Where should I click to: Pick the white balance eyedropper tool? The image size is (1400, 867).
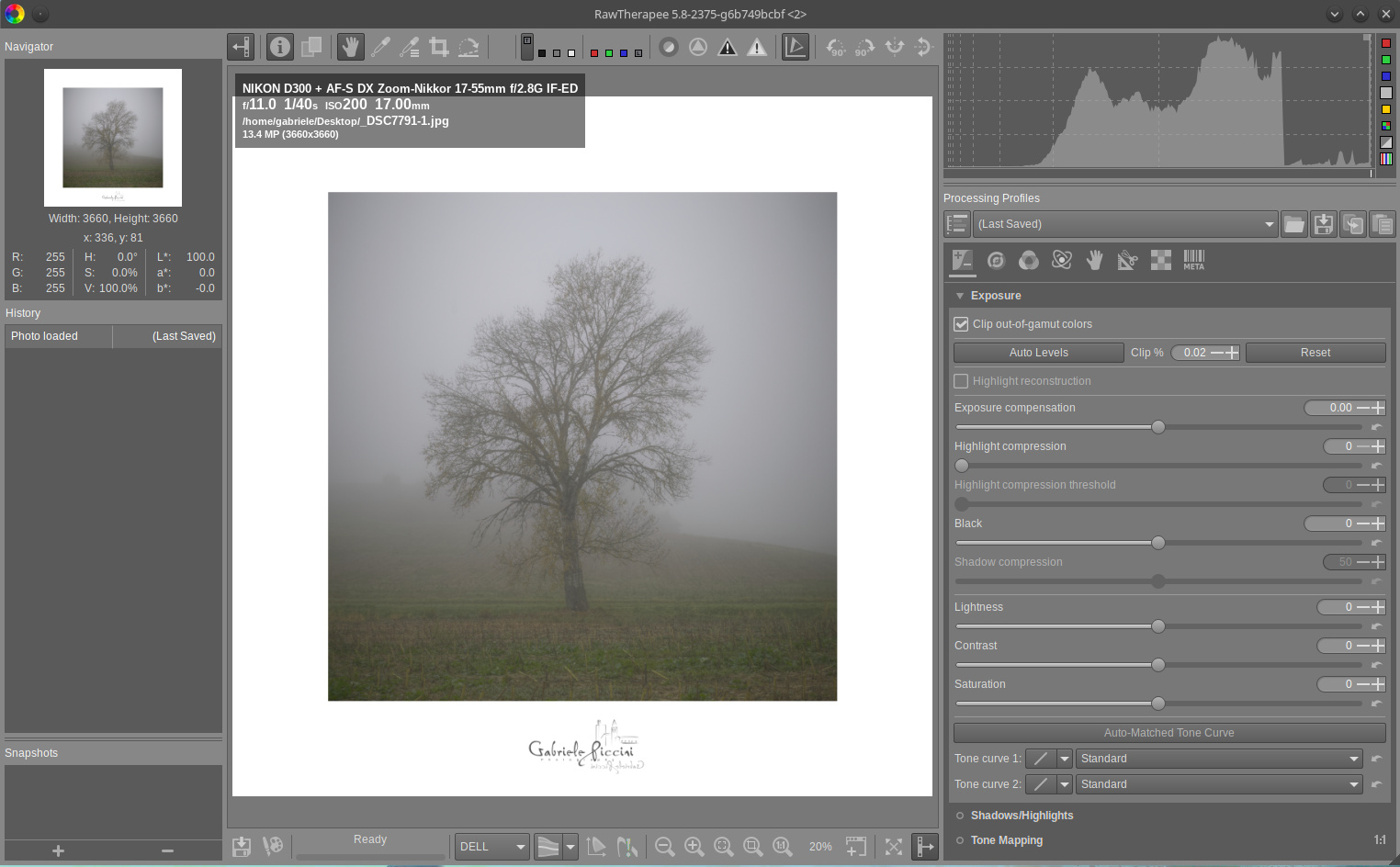(x=380, y=47)
